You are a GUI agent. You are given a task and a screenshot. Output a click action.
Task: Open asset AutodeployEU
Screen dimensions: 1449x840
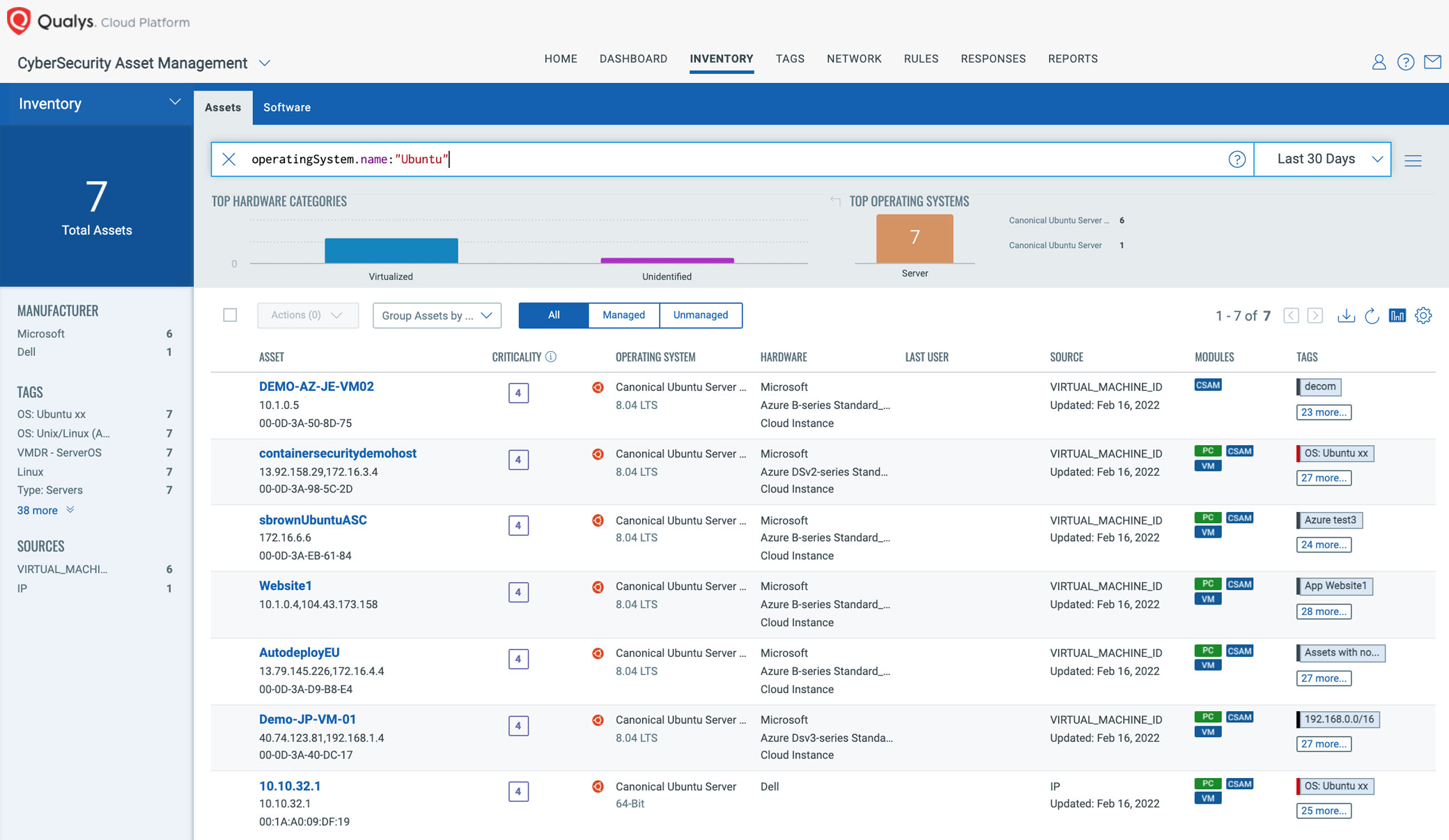300,653
